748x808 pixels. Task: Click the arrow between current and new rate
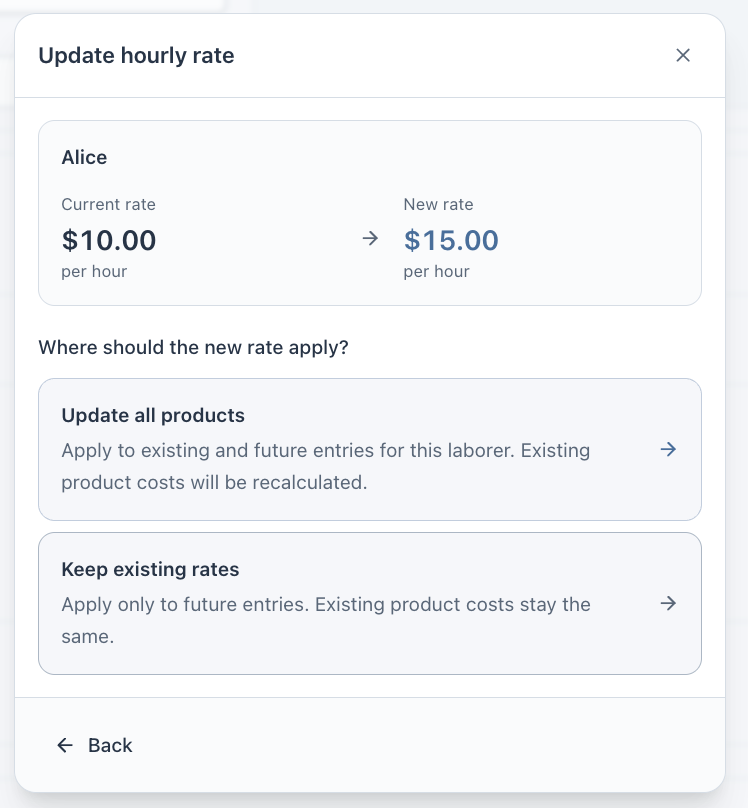click(370, 239)
